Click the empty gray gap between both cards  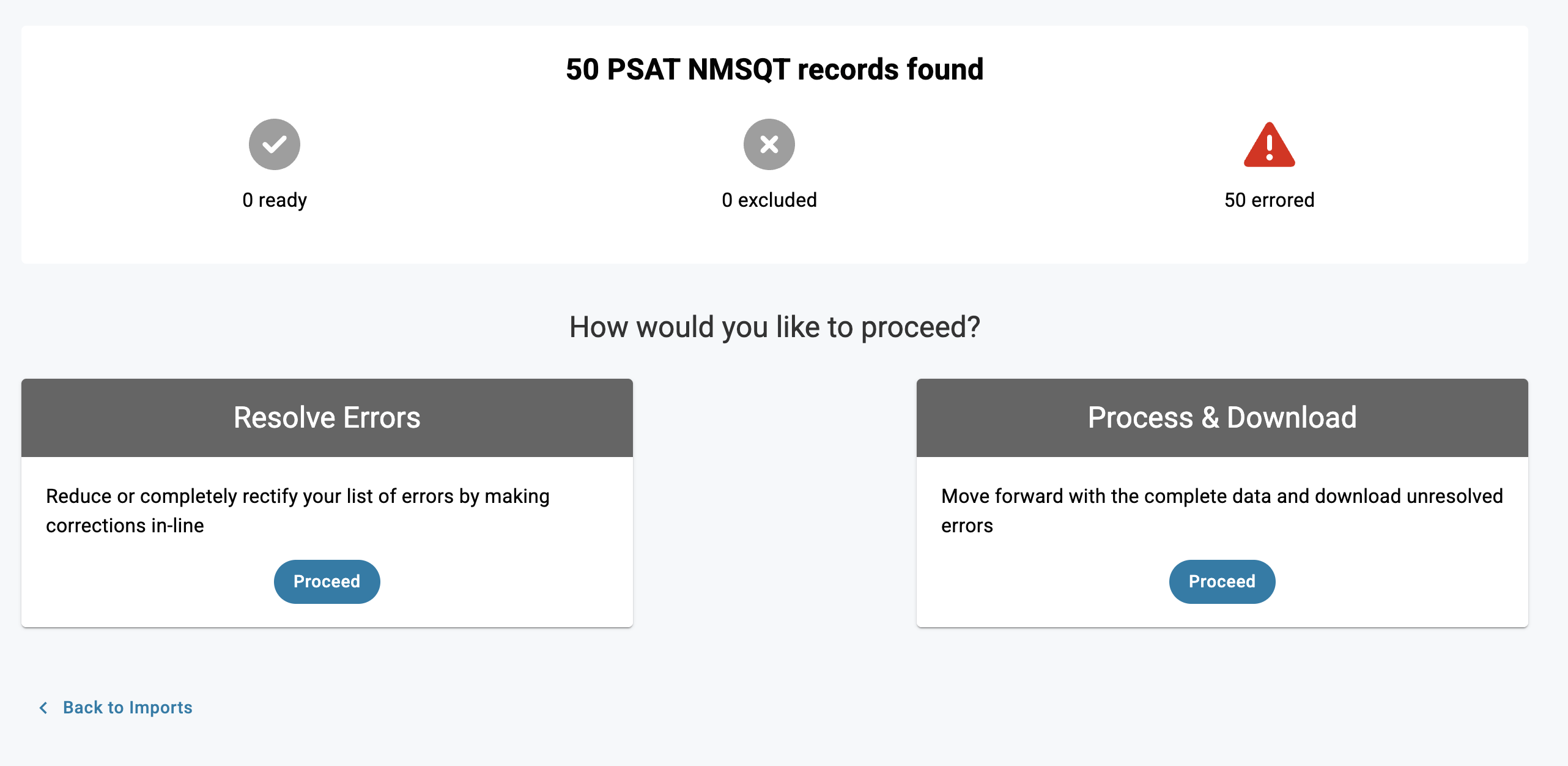pos(774,502)
